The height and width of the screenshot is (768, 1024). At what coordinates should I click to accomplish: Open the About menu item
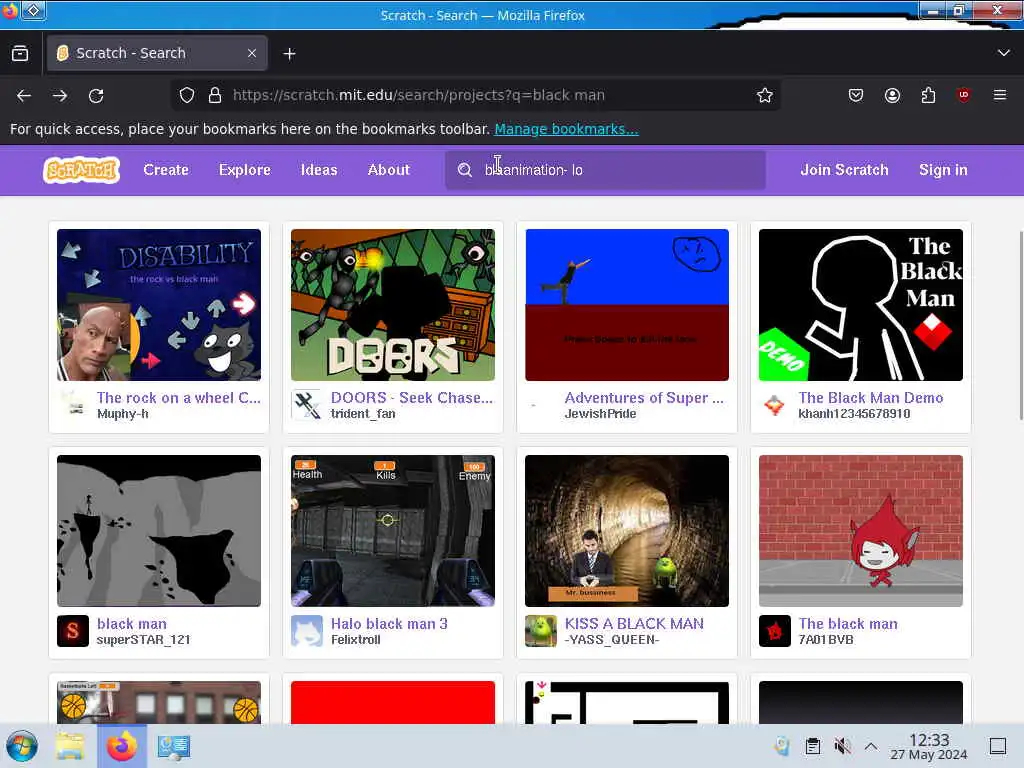click(389, 170)
